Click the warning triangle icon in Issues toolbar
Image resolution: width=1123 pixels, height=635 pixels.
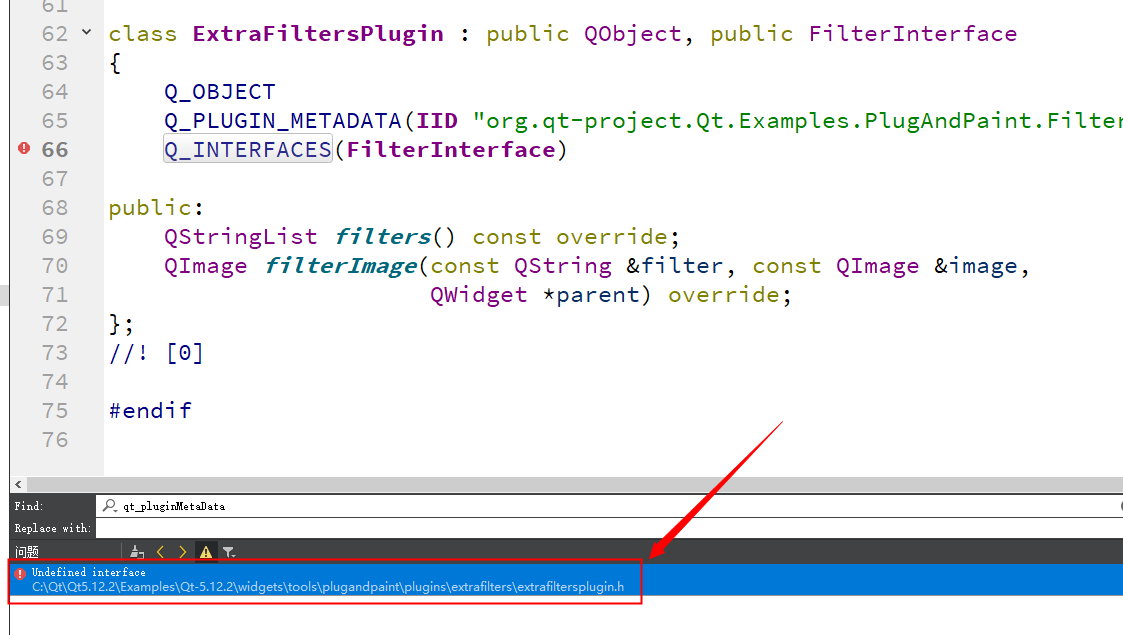tap(206, 551)
